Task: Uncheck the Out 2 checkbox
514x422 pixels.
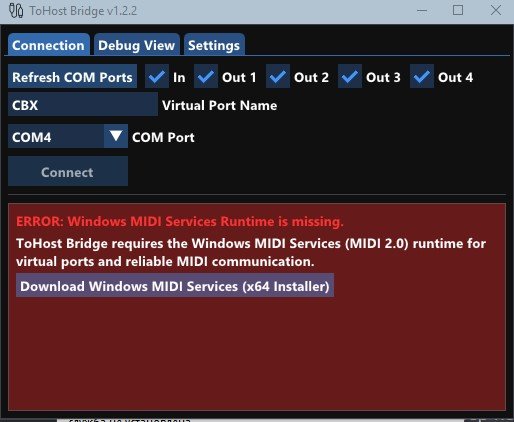Action: (278, 77)
